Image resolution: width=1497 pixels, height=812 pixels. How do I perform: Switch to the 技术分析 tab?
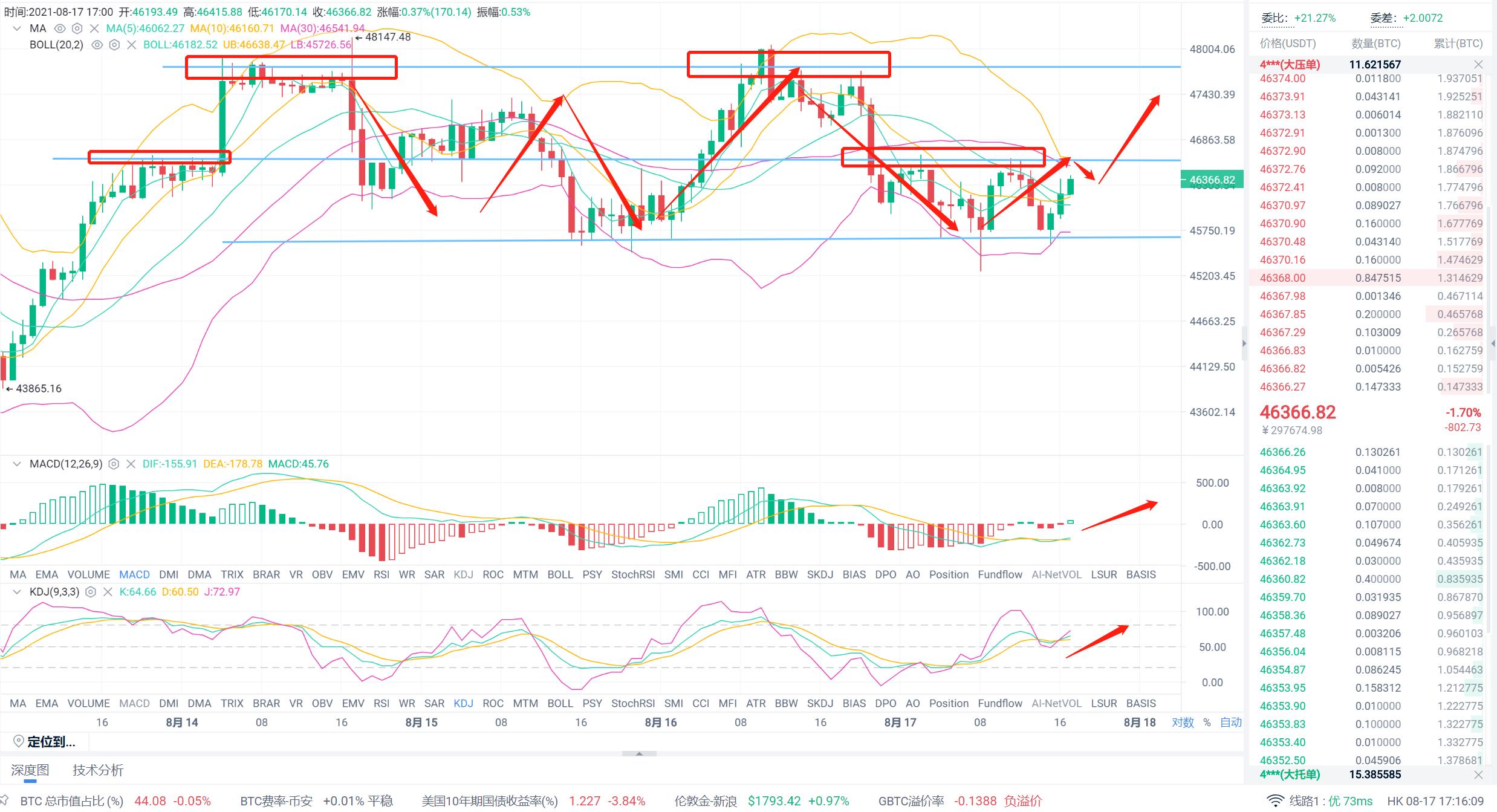(98, 770)
